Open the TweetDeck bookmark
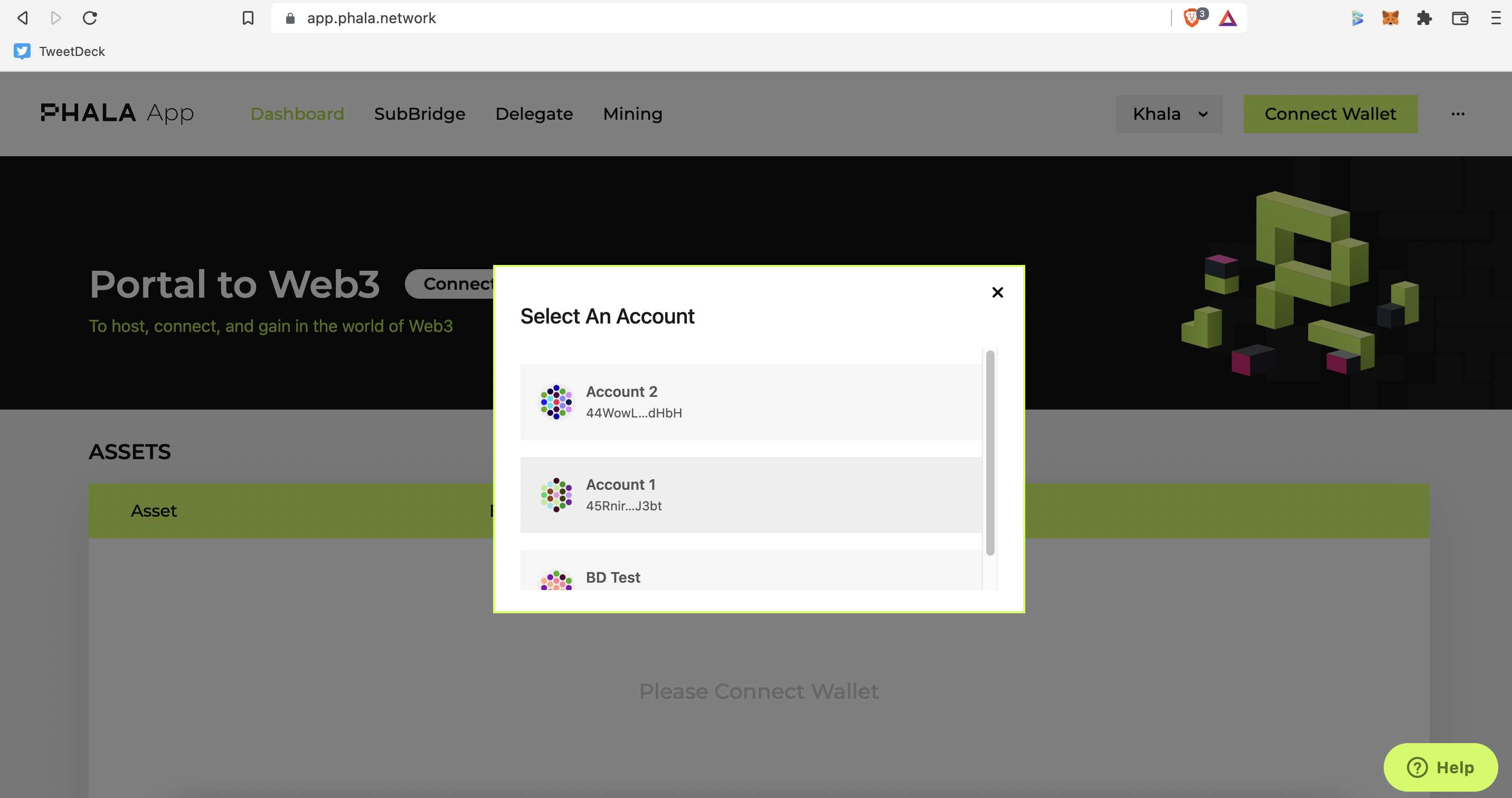This screenshot has width=1512, height=798. point(59,52)
